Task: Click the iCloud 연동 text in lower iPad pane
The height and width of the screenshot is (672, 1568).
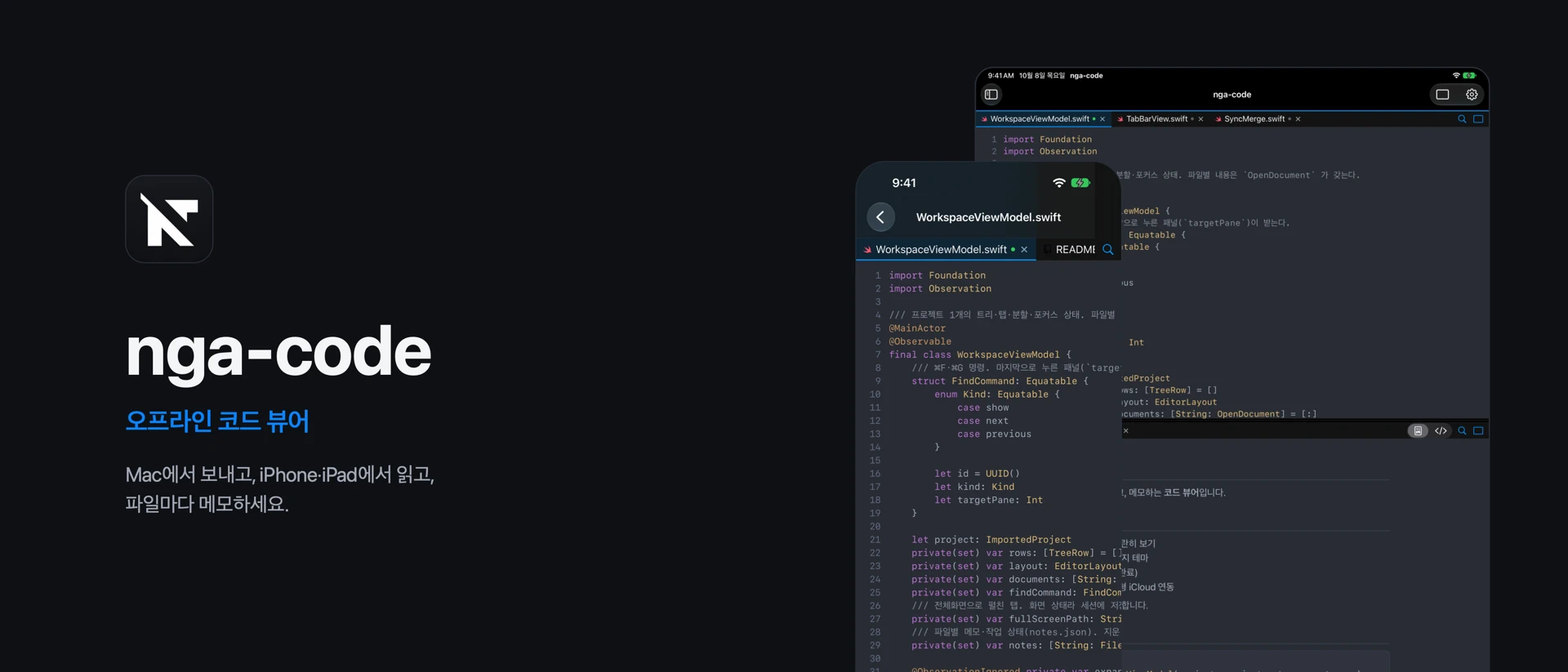Action: point(1151,587)
